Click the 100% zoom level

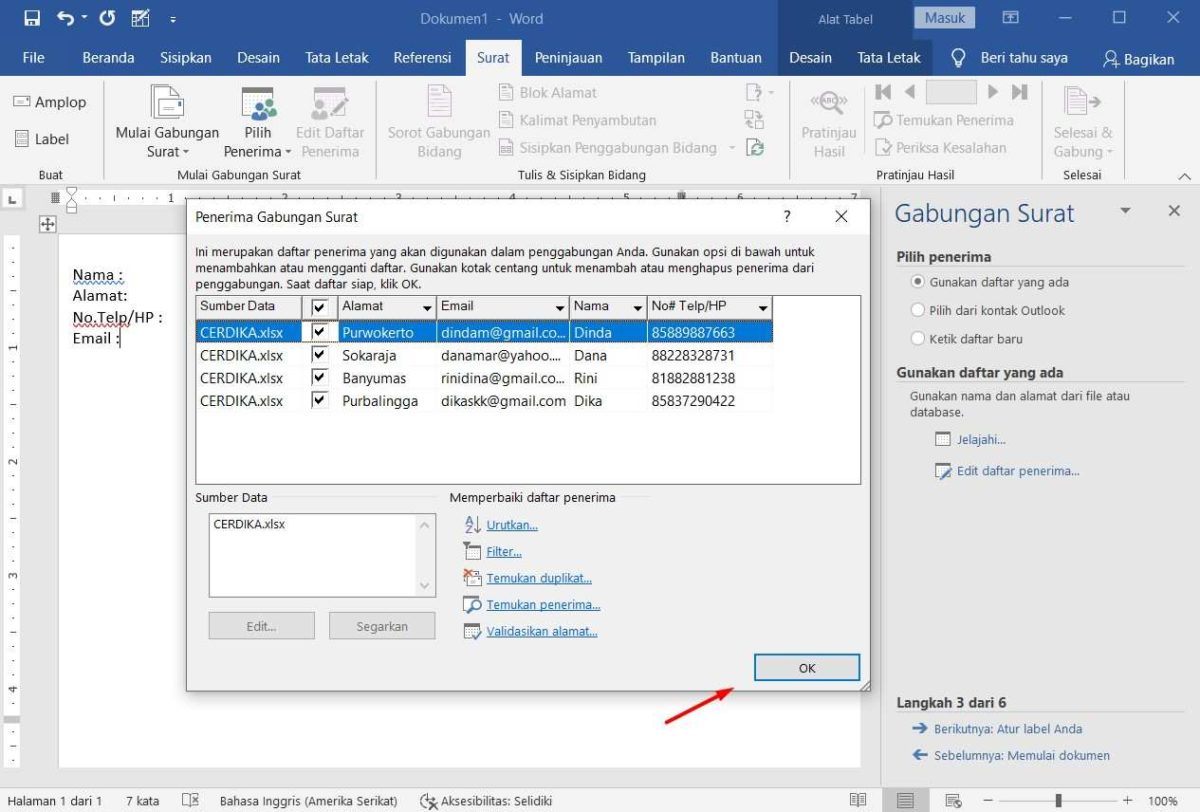coord(1162,801)
